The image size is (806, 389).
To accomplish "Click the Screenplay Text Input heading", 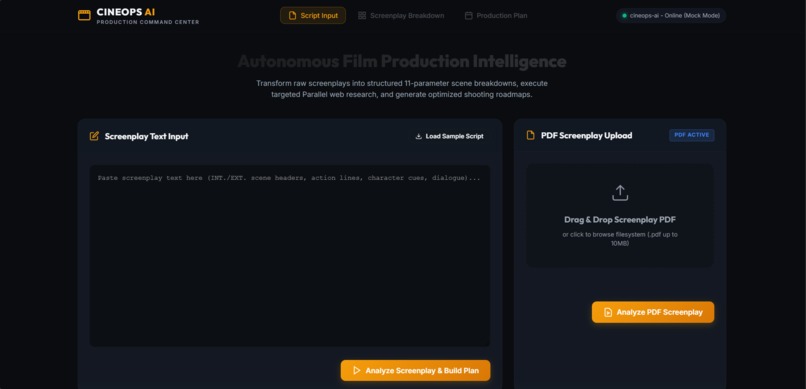I will (x=146, y=136).
